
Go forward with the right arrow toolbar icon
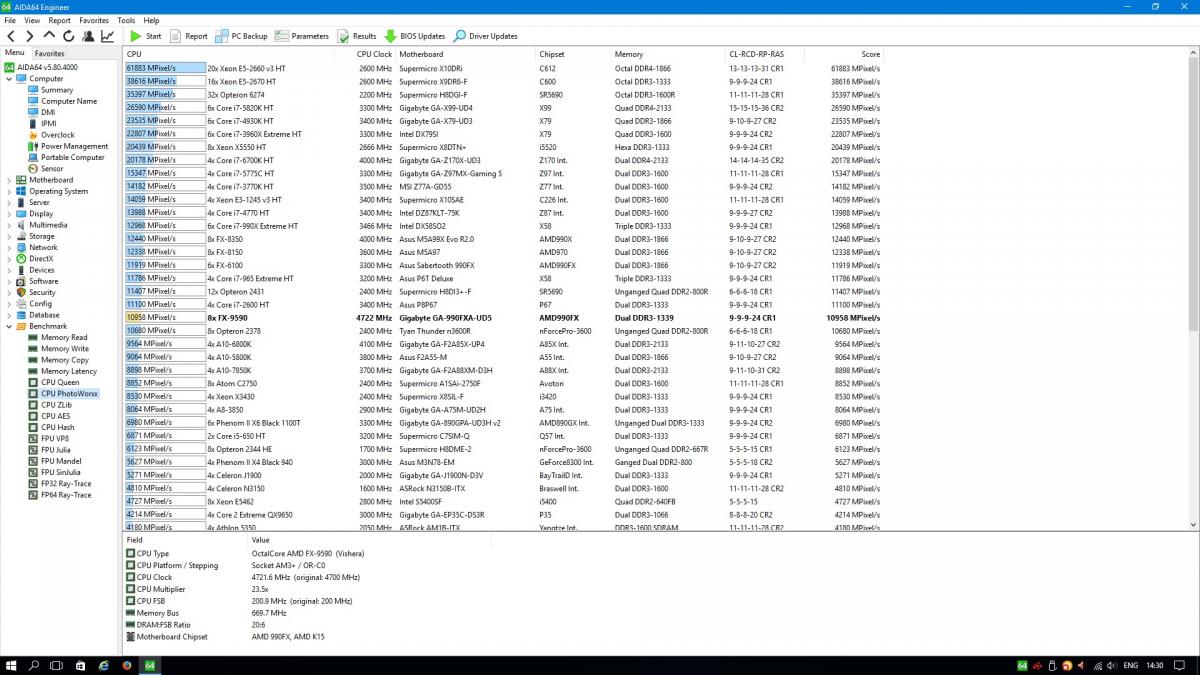click(x=29, y=36)
